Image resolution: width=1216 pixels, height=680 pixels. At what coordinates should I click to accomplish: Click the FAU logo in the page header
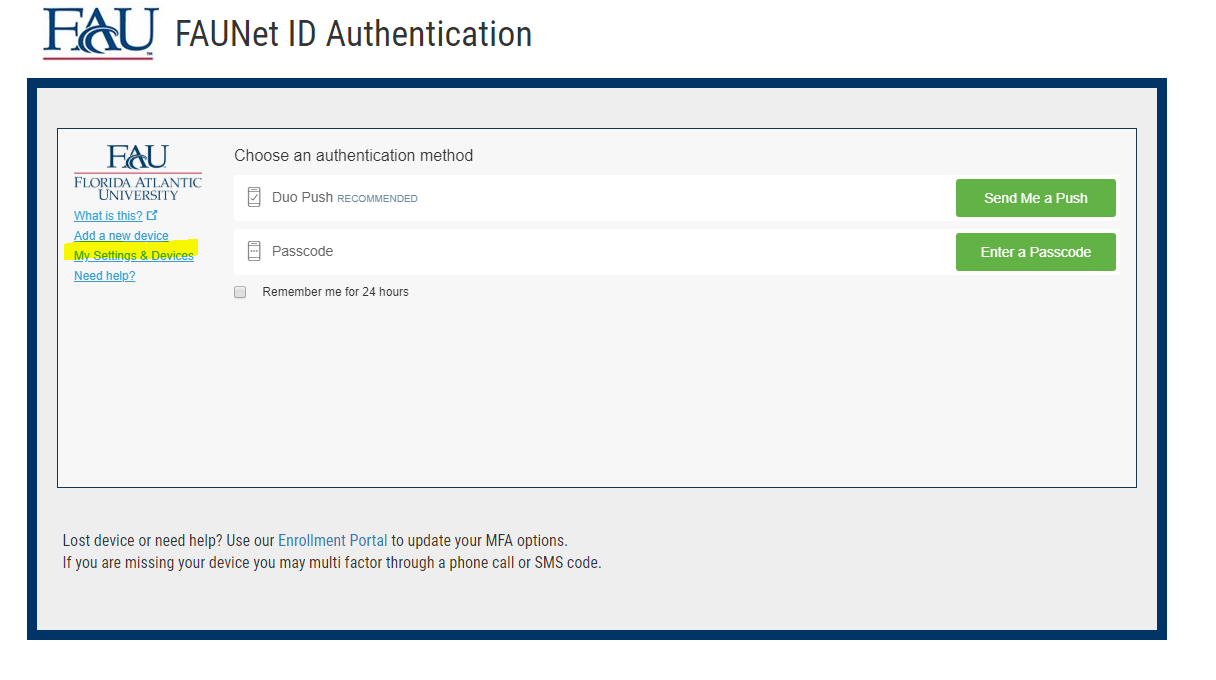pos(99,32)
